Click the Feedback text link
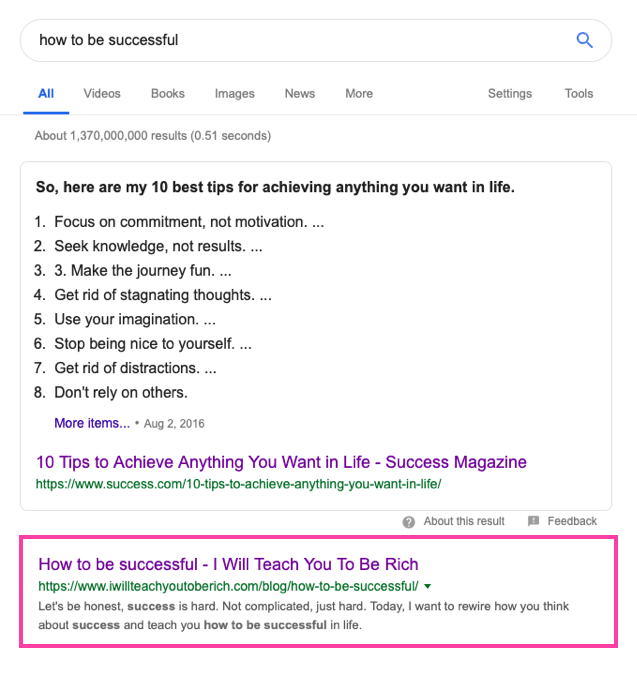 point(572,521)
